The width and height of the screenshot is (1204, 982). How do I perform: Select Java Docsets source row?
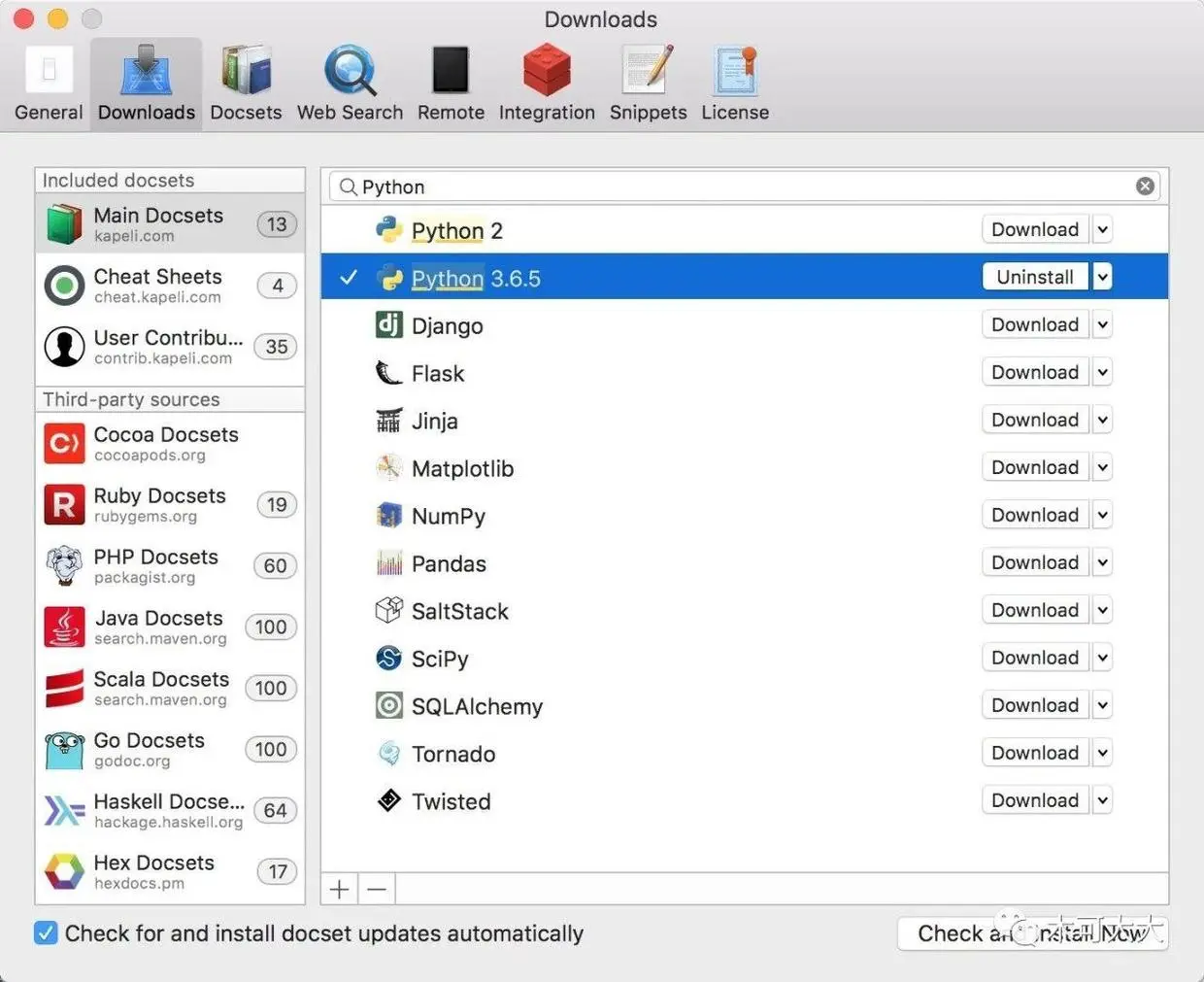click(170, 627)
